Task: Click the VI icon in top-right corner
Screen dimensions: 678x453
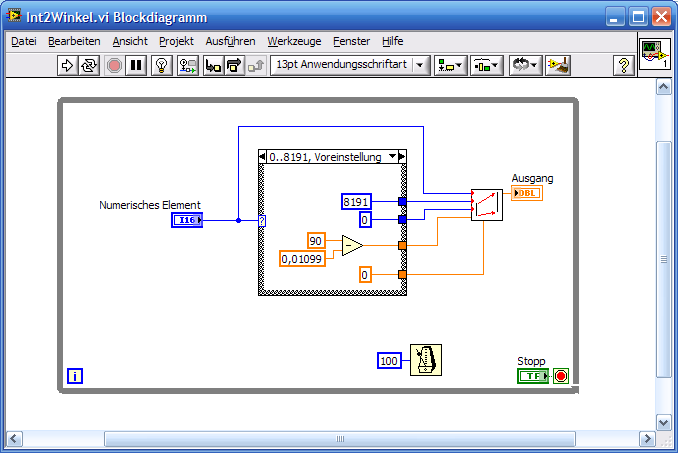Action: tap(655, 54)
